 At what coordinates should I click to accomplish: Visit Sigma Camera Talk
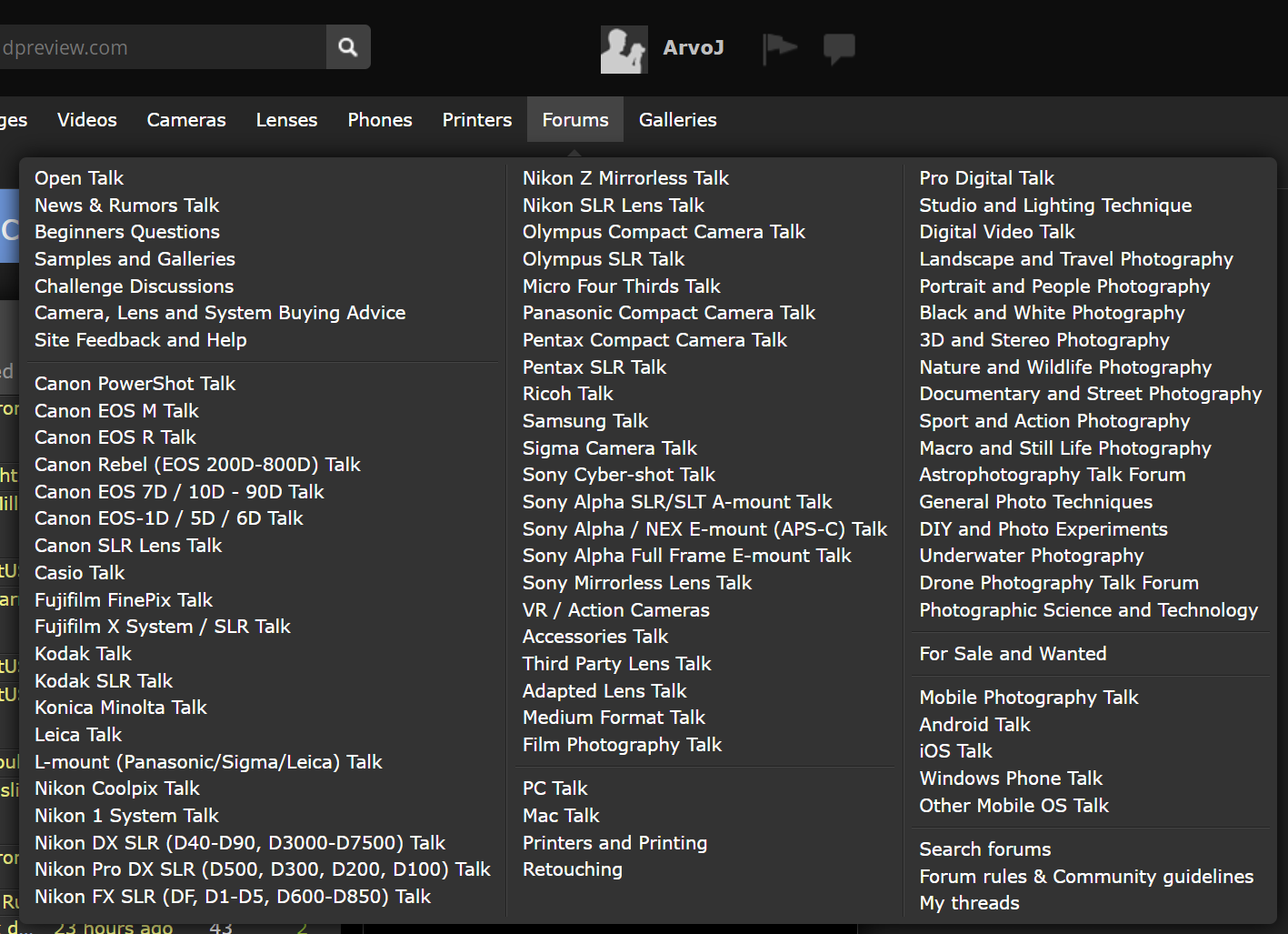point(610,448)
